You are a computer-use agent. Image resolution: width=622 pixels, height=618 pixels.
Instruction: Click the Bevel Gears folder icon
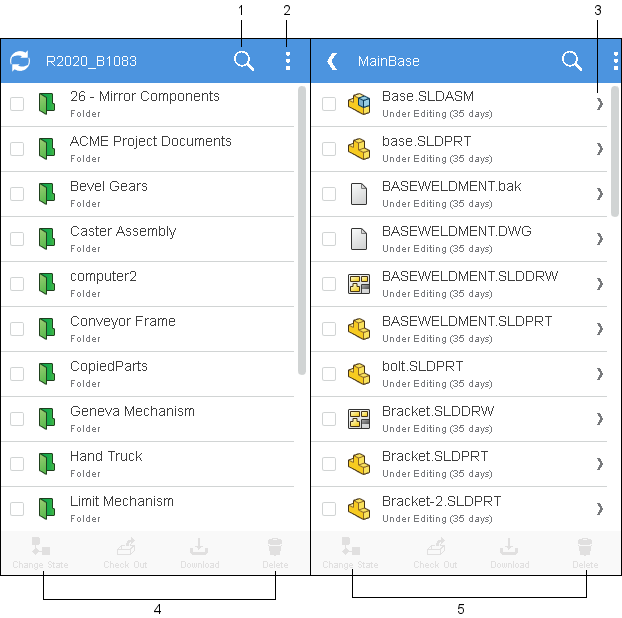(46, 193)
